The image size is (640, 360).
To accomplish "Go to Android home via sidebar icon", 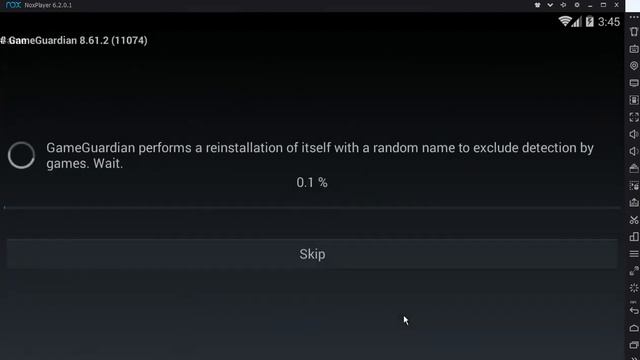I will coord(633,328).
